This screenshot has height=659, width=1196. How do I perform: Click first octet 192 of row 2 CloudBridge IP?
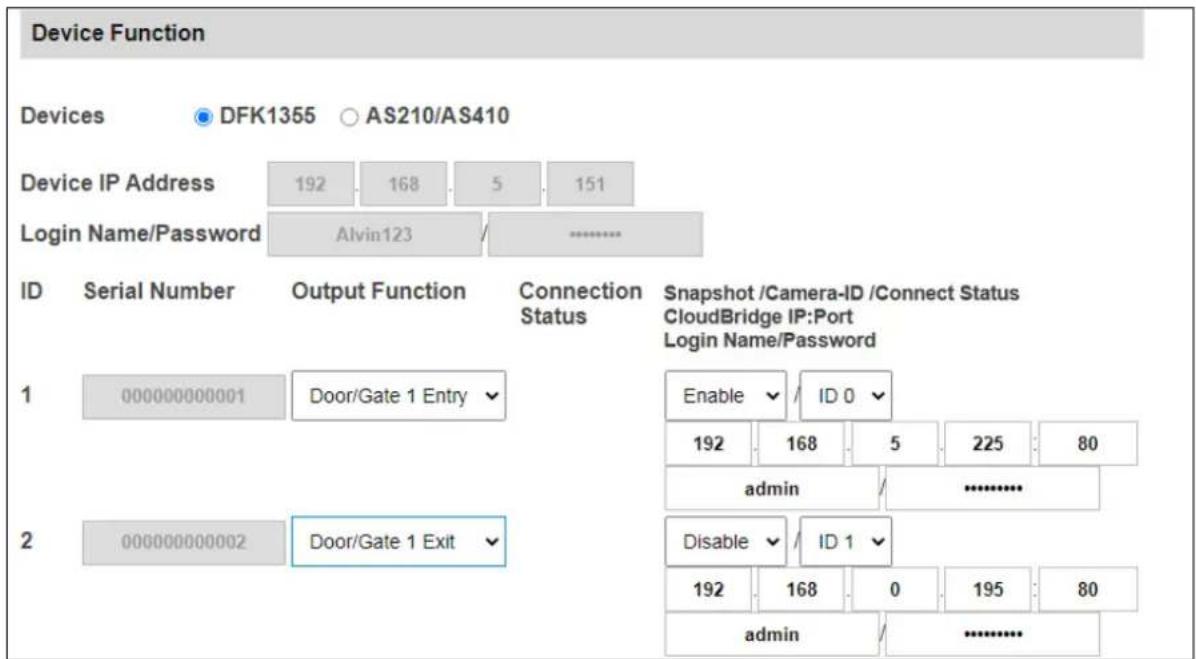tap(708, 589)
